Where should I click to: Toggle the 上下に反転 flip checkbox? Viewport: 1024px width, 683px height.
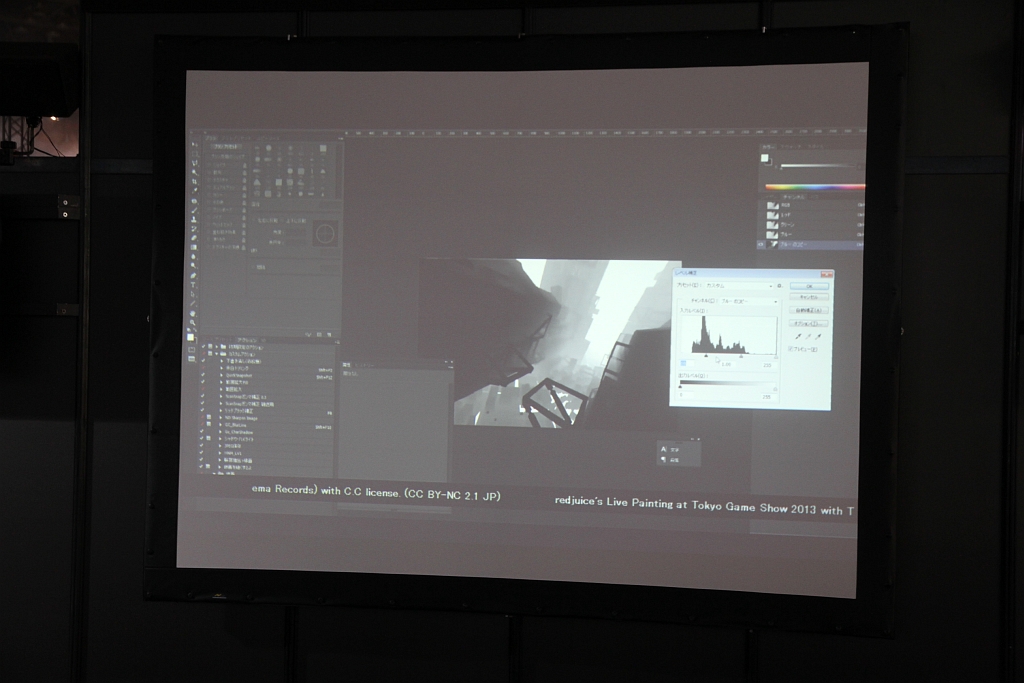(x=283, y=221)
